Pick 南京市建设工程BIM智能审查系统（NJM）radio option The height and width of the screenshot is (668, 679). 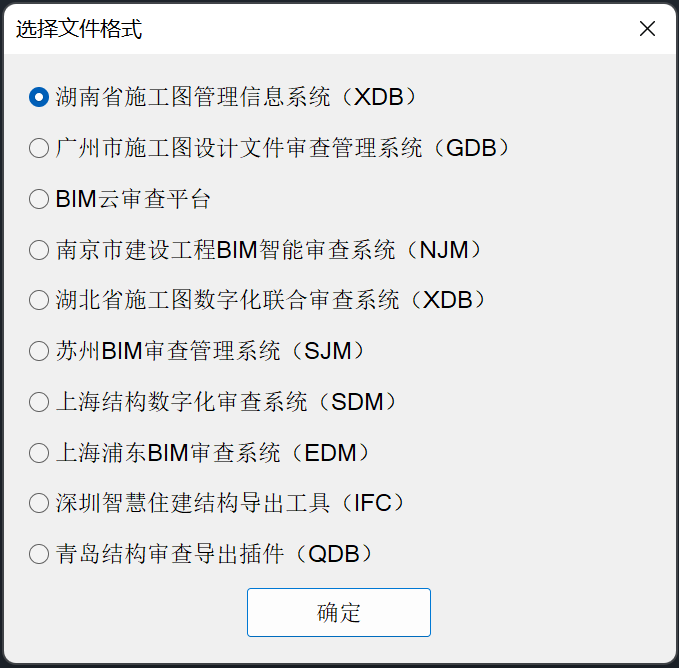pos(39,250)
